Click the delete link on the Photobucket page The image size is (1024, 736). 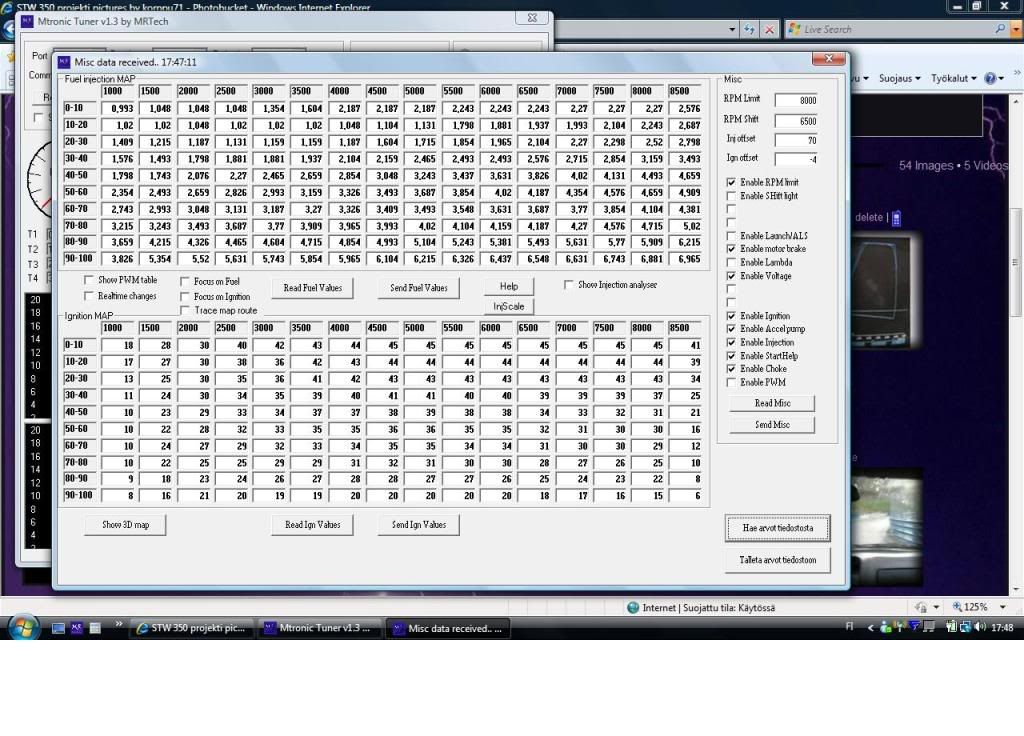(869, 217)
